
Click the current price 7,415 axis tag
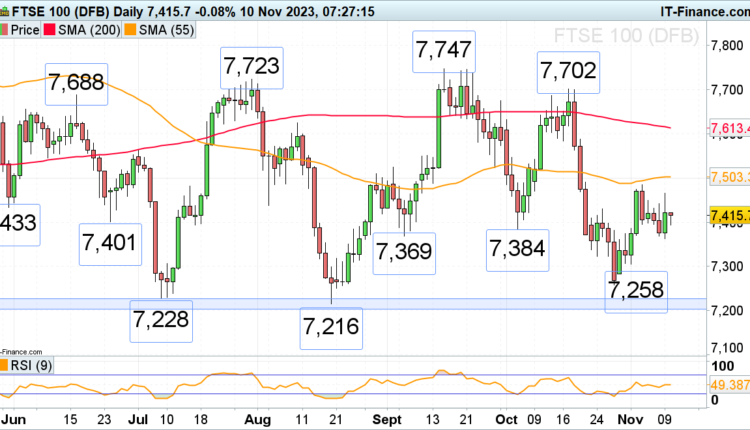pos(726,215)
